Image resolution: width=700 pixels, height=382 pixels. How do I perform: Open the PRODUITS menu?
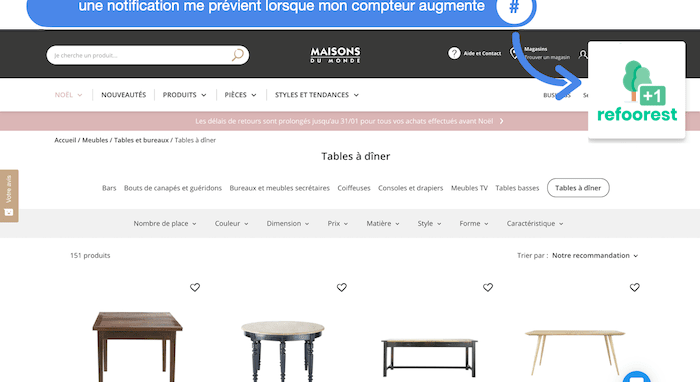coord(184,95)
